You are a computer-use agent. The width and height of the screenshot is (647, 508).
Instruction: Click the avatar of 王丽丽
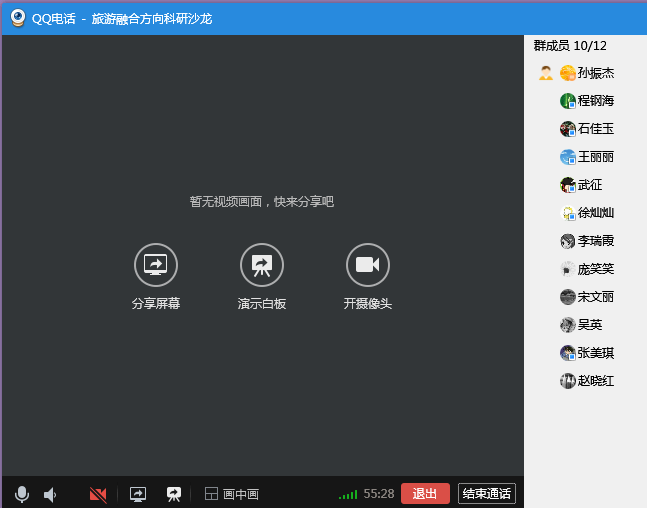(568, 157)
